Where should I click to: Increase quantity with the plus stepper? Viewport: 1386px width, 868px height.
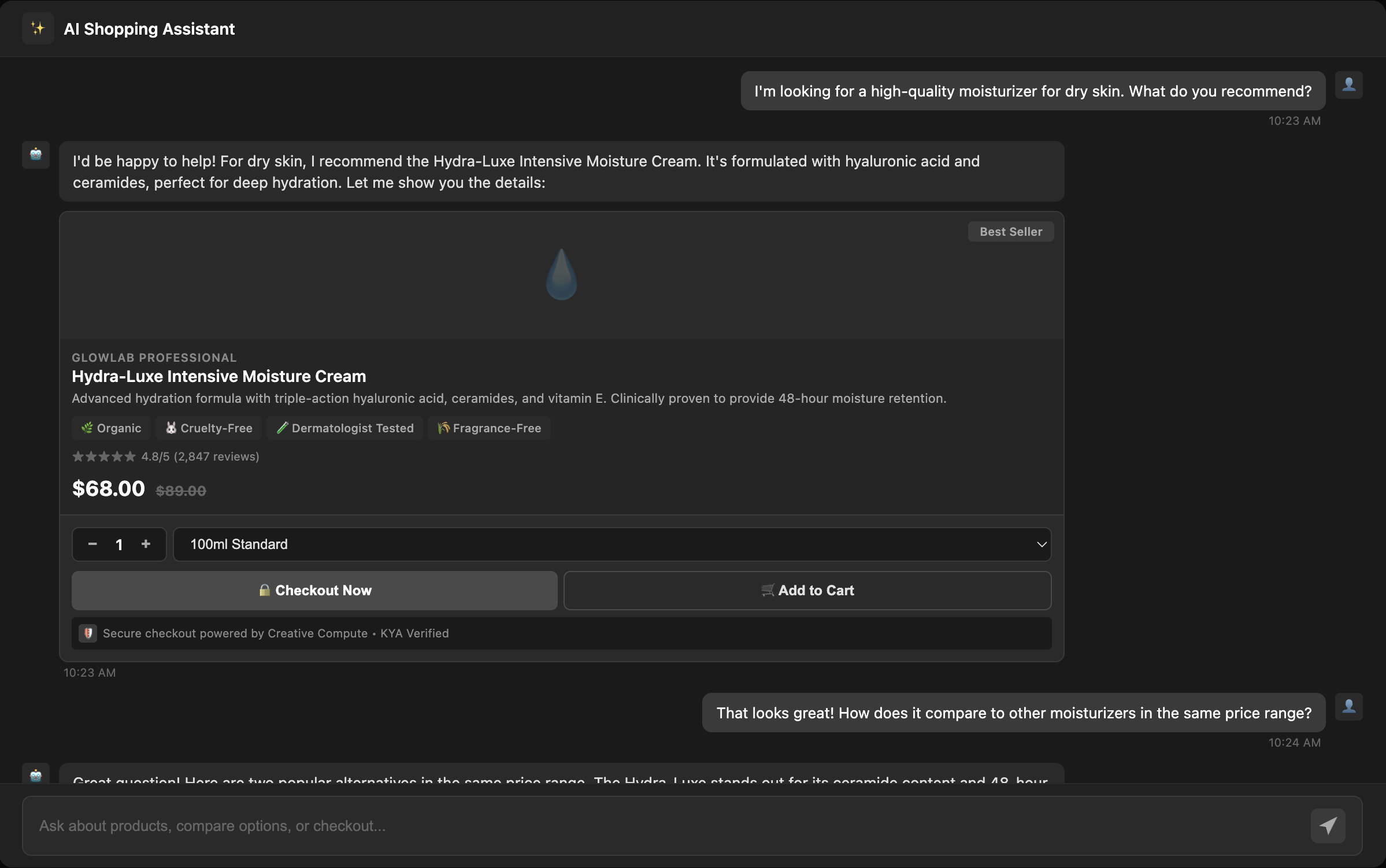coord(146,544)
